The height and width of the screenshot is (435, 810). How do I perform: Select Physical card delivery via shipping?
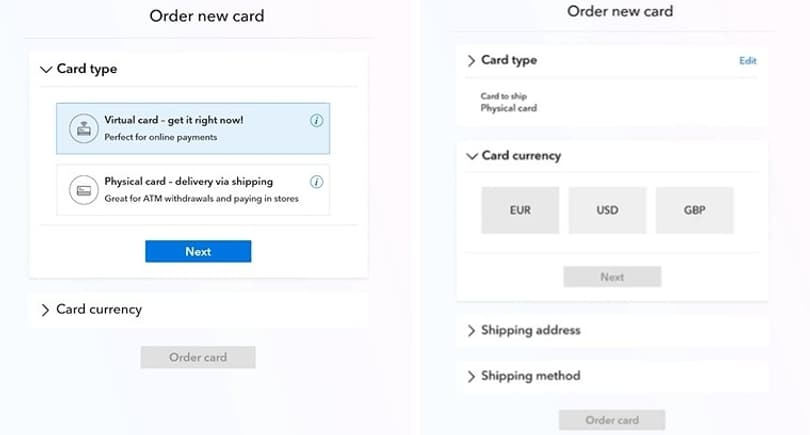click(193, 190)
